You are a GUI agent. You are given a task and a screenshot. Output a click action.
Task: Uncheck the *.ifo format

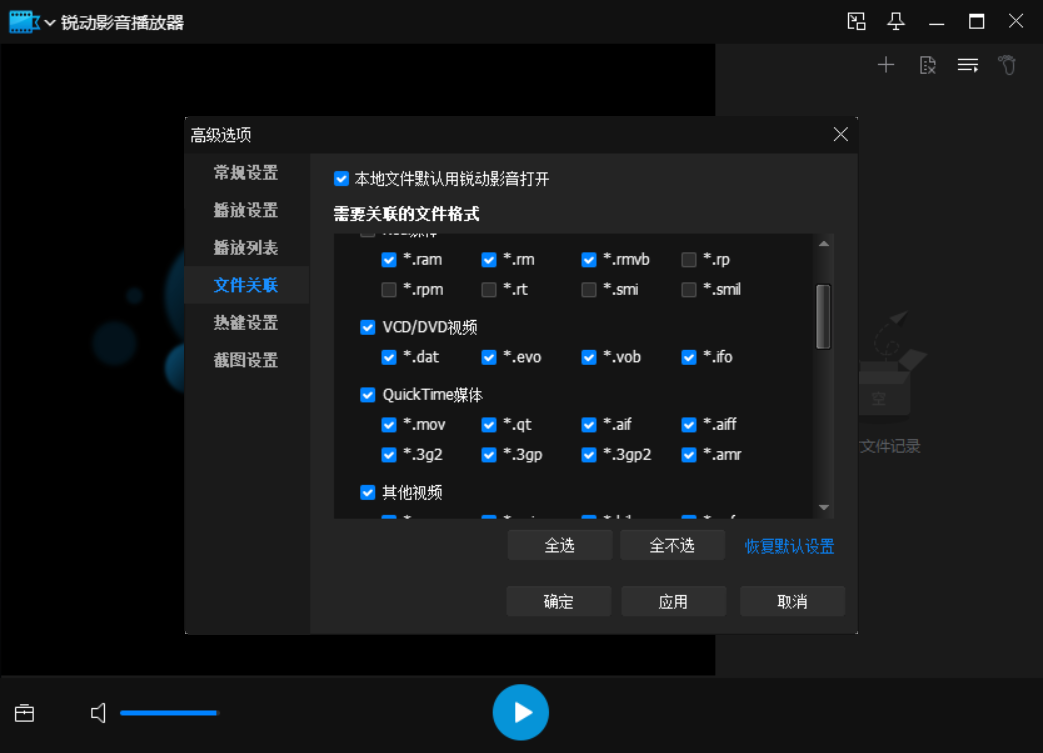[689, 357]
